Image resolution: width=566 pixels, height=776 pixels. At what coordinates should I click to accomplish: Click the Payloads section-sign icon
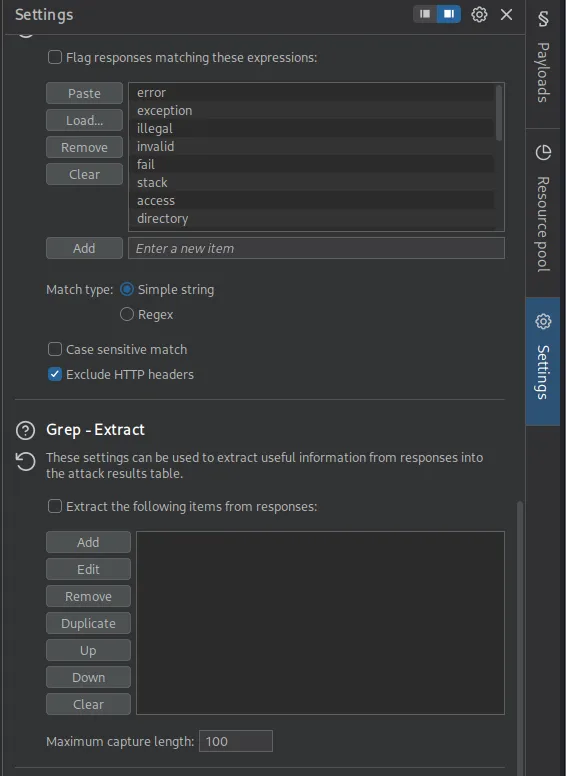543,19
